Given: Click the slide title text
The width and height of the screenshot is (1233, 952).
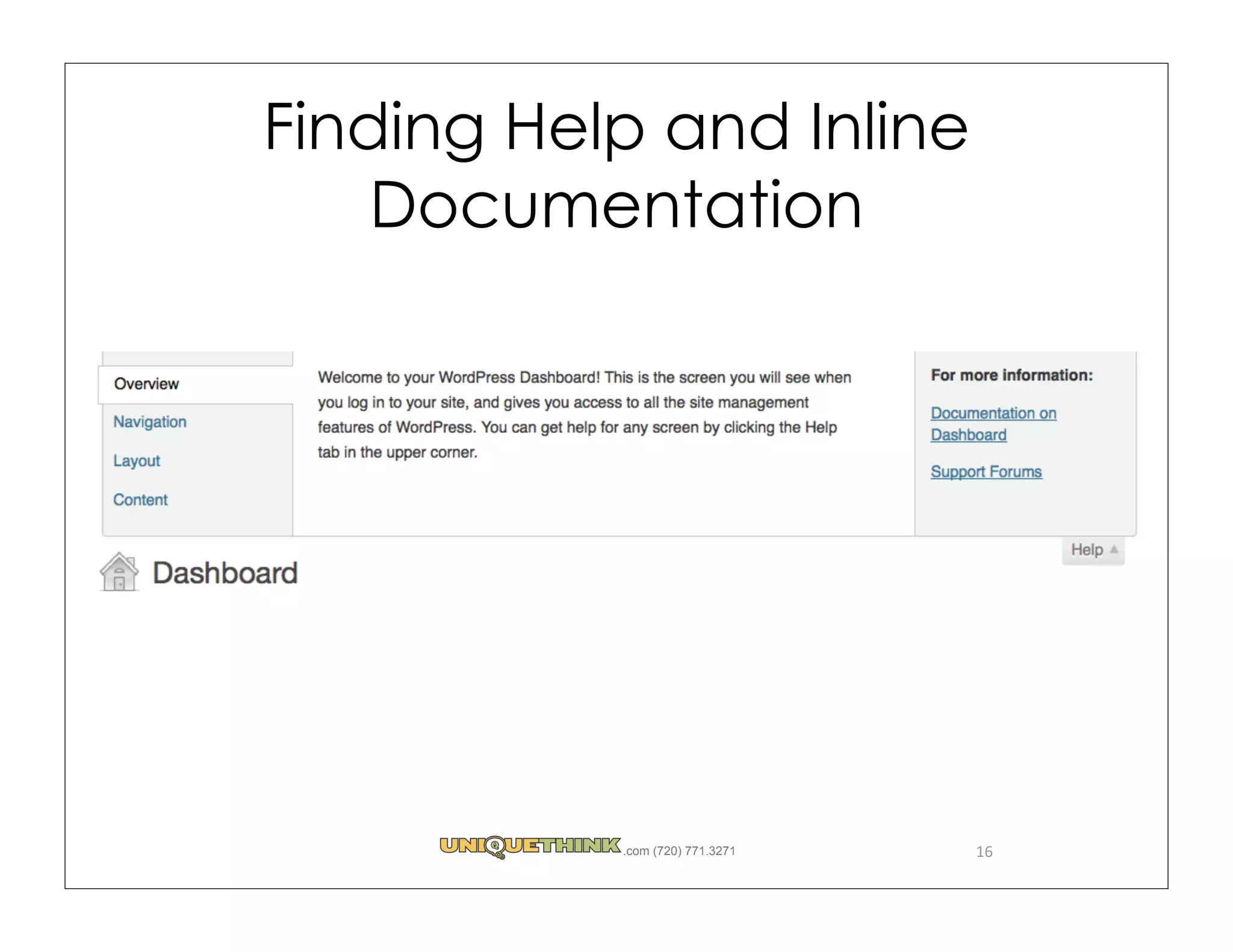Looking at the screenshot, I should click(615, 128).
